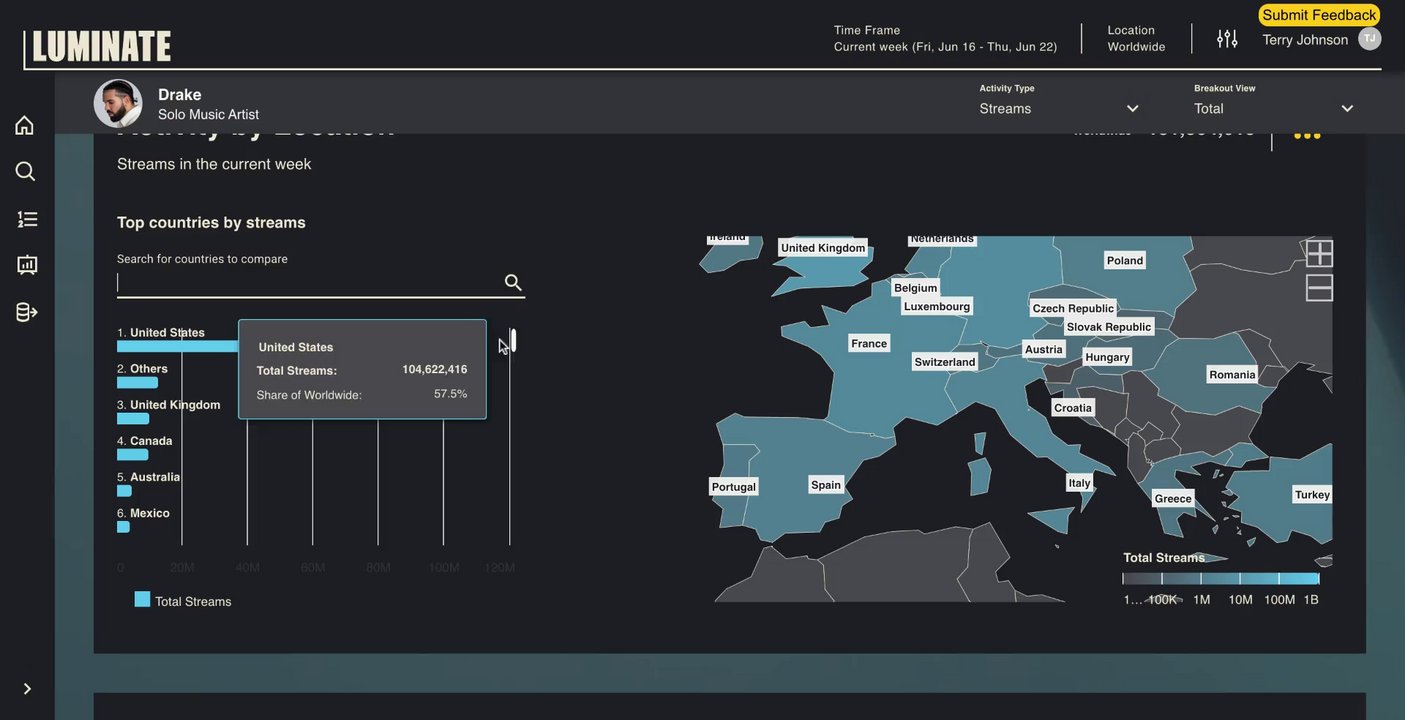Toggle the Total Streams chart legend swatch

point(142,600)
